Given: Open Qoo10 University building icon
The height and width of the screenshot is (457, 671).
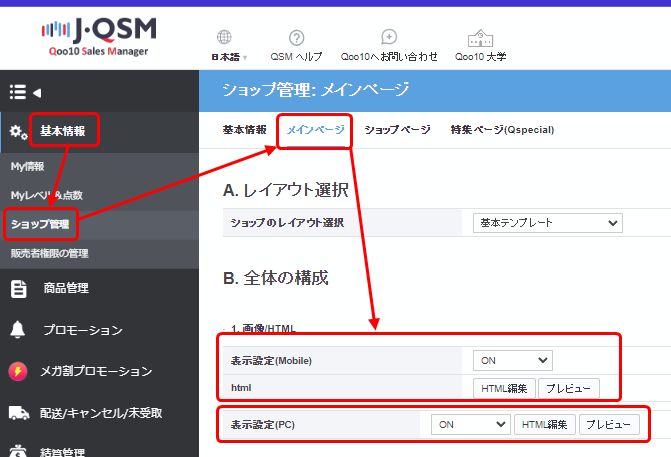Looking at the screenshot, I should (480, 37).
